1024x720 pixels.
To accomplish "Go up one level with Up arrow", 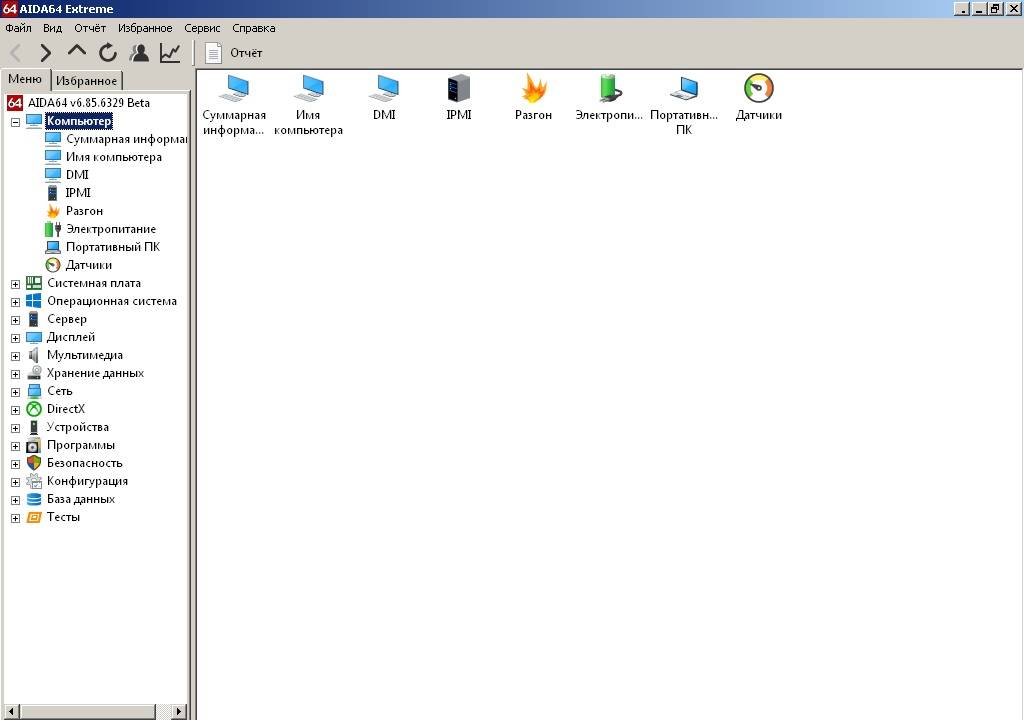I will tap(76, 52).
